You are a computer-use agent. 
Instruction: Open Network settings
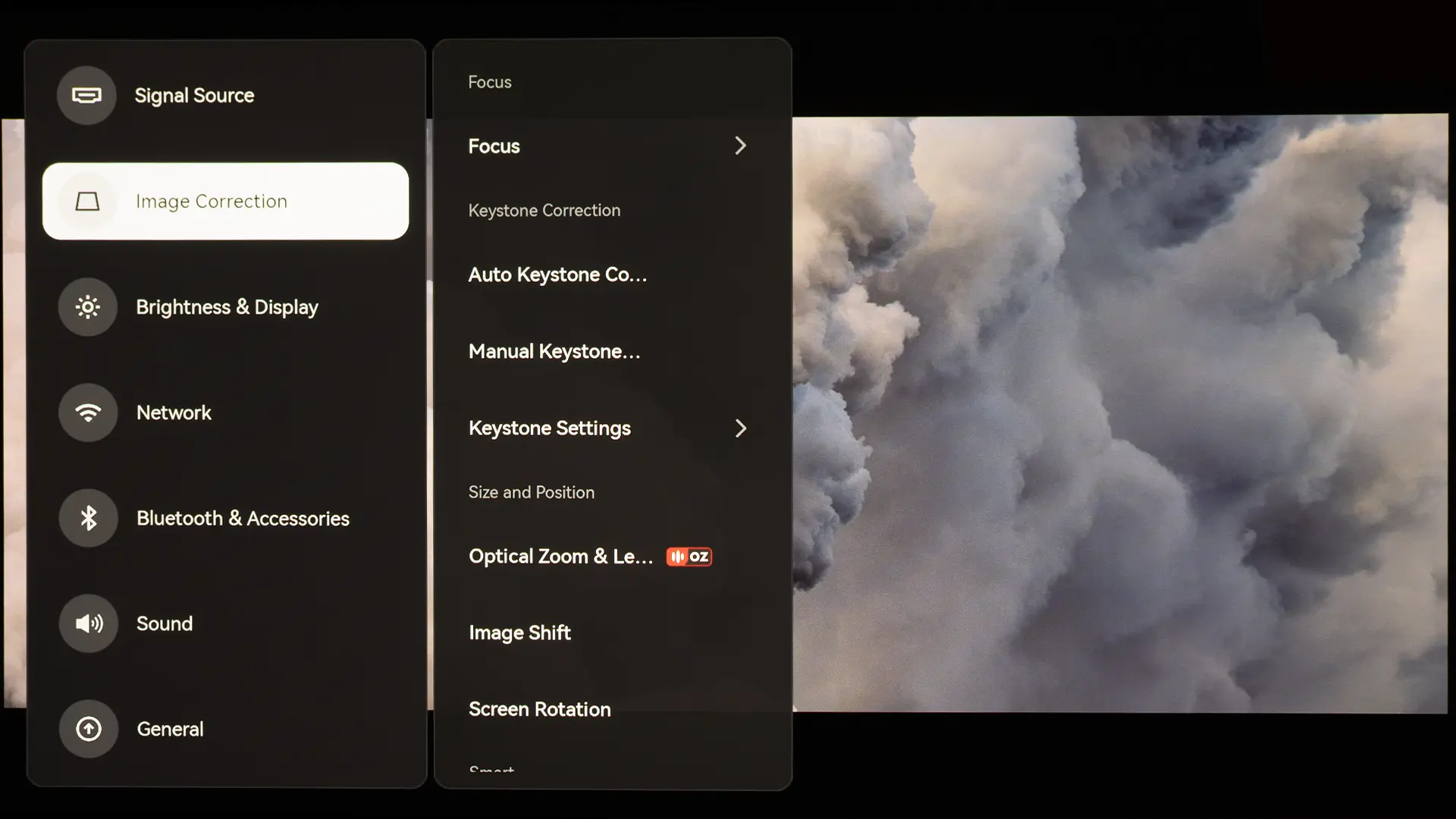[225, 413]
